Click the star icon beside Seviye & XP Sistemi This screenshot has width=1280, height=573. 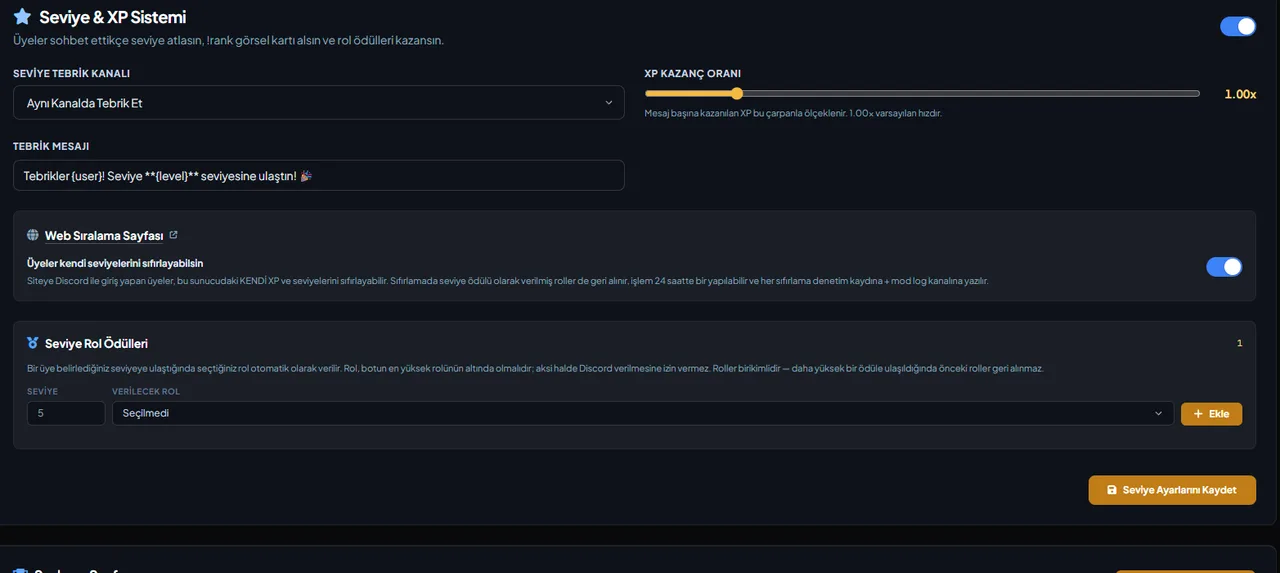pos(22,17)
